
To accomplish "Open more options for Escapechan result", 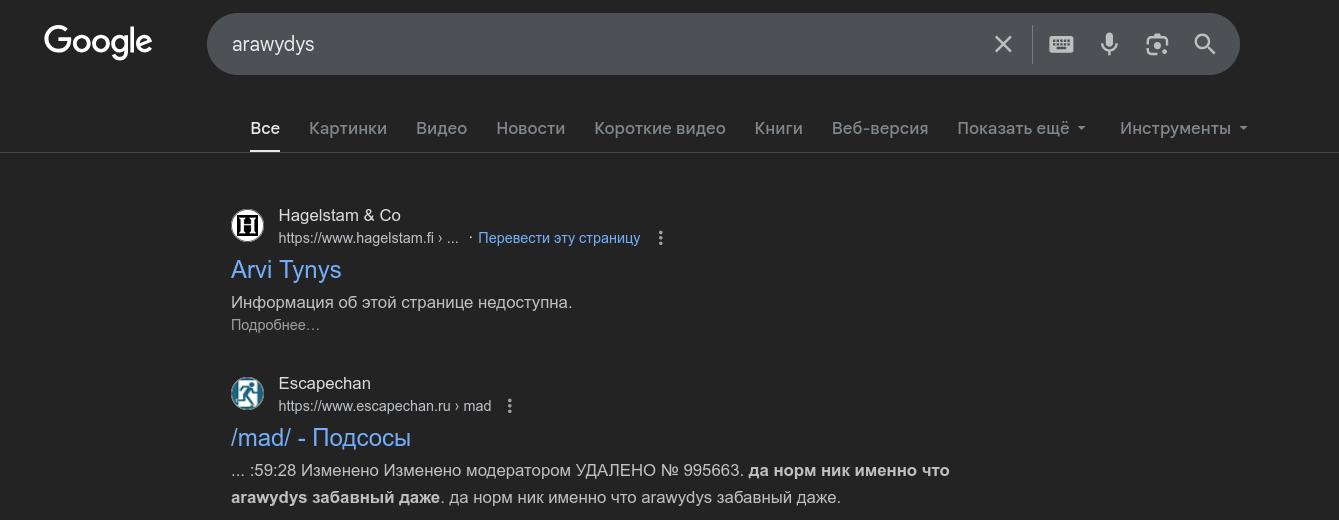I will [x=510, y=406].
